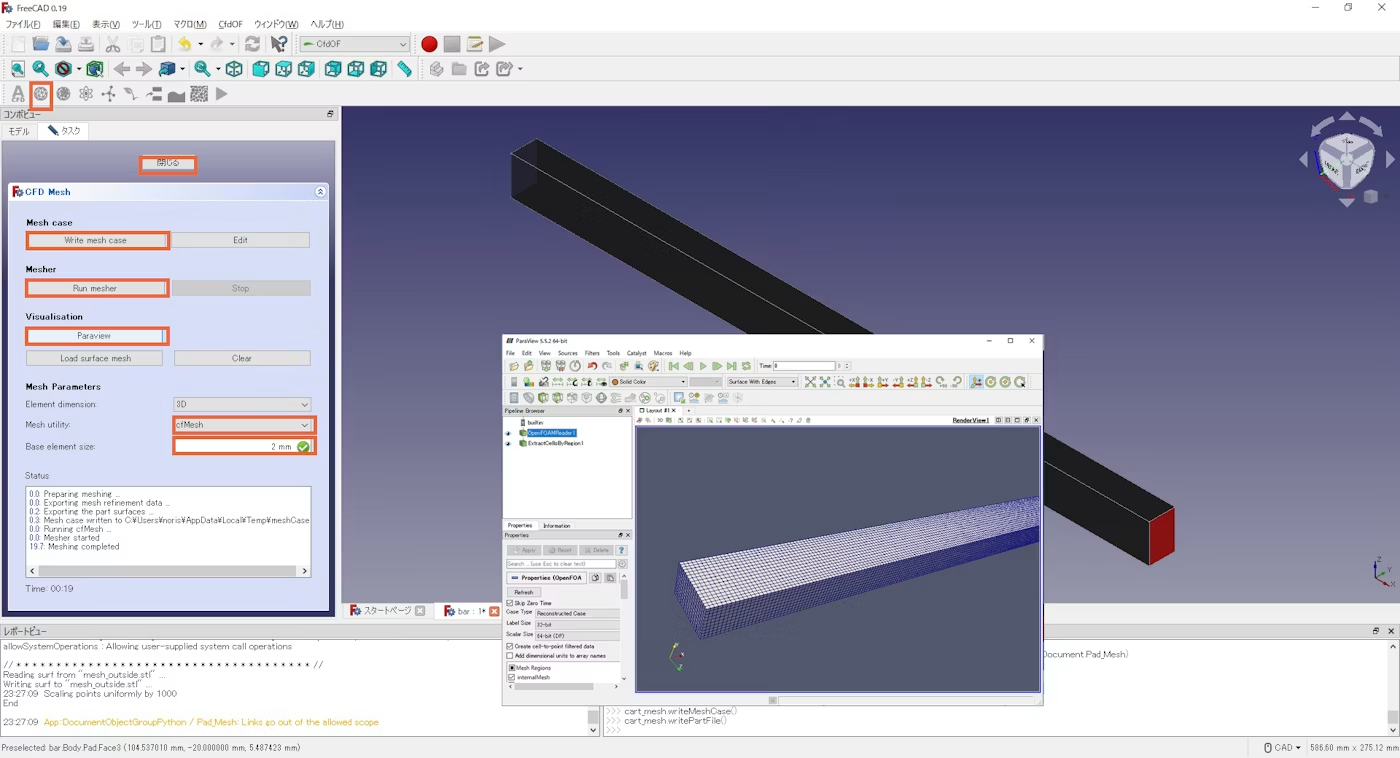Collapse the CFD Mesh task panel
Screen dimensions: 1400x758
(321, 191)
